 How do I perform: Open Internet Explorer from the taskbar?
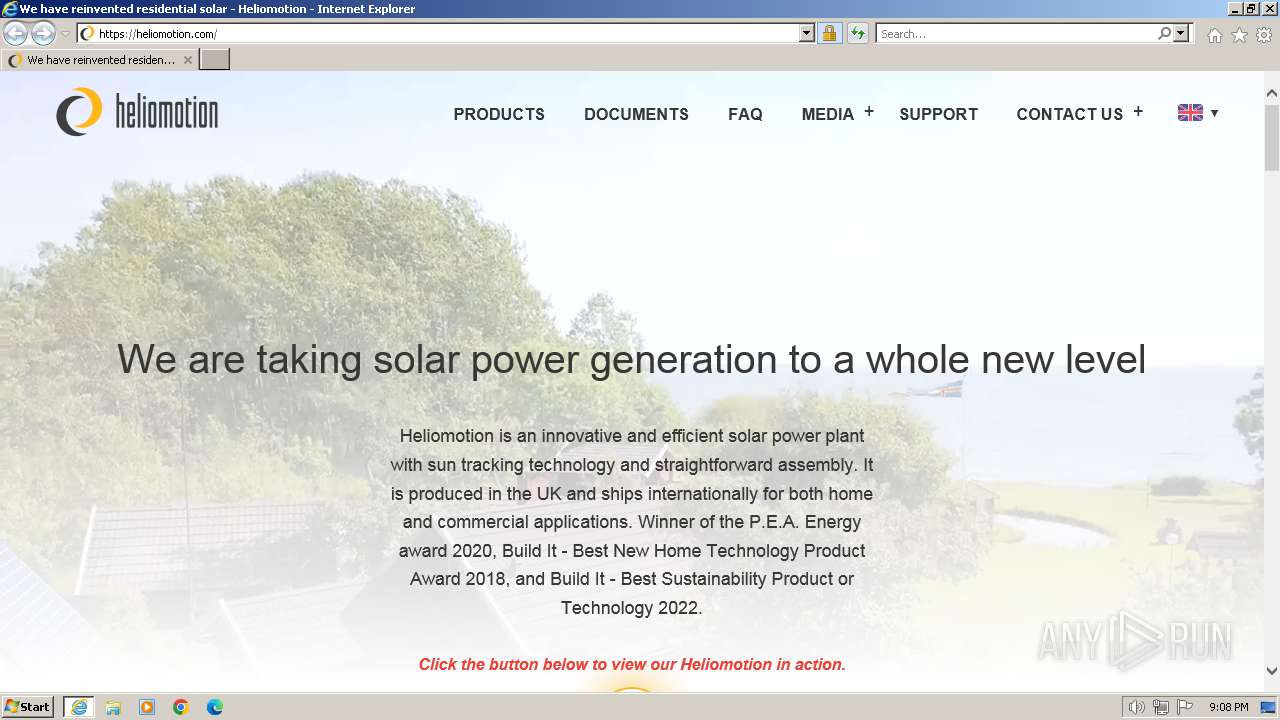79,707
